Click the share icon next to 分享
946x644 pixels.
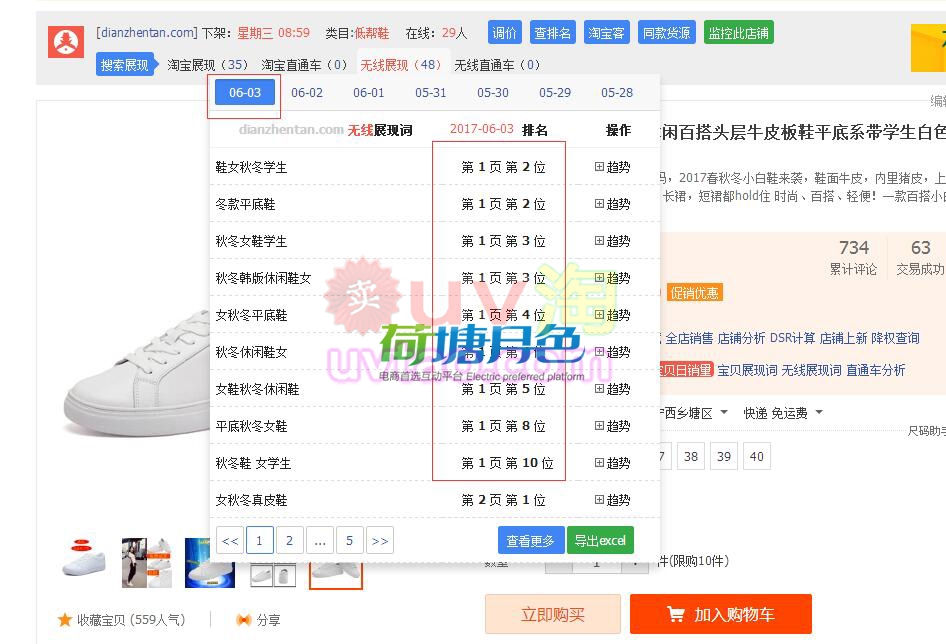coord(243,620)
